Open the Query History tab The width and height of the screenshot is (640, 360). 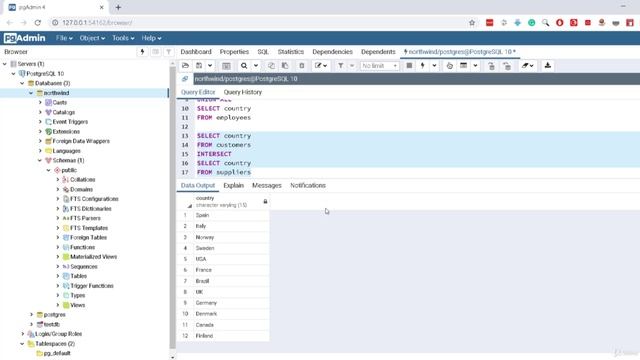pyautogui.click(x=243, y=92)
